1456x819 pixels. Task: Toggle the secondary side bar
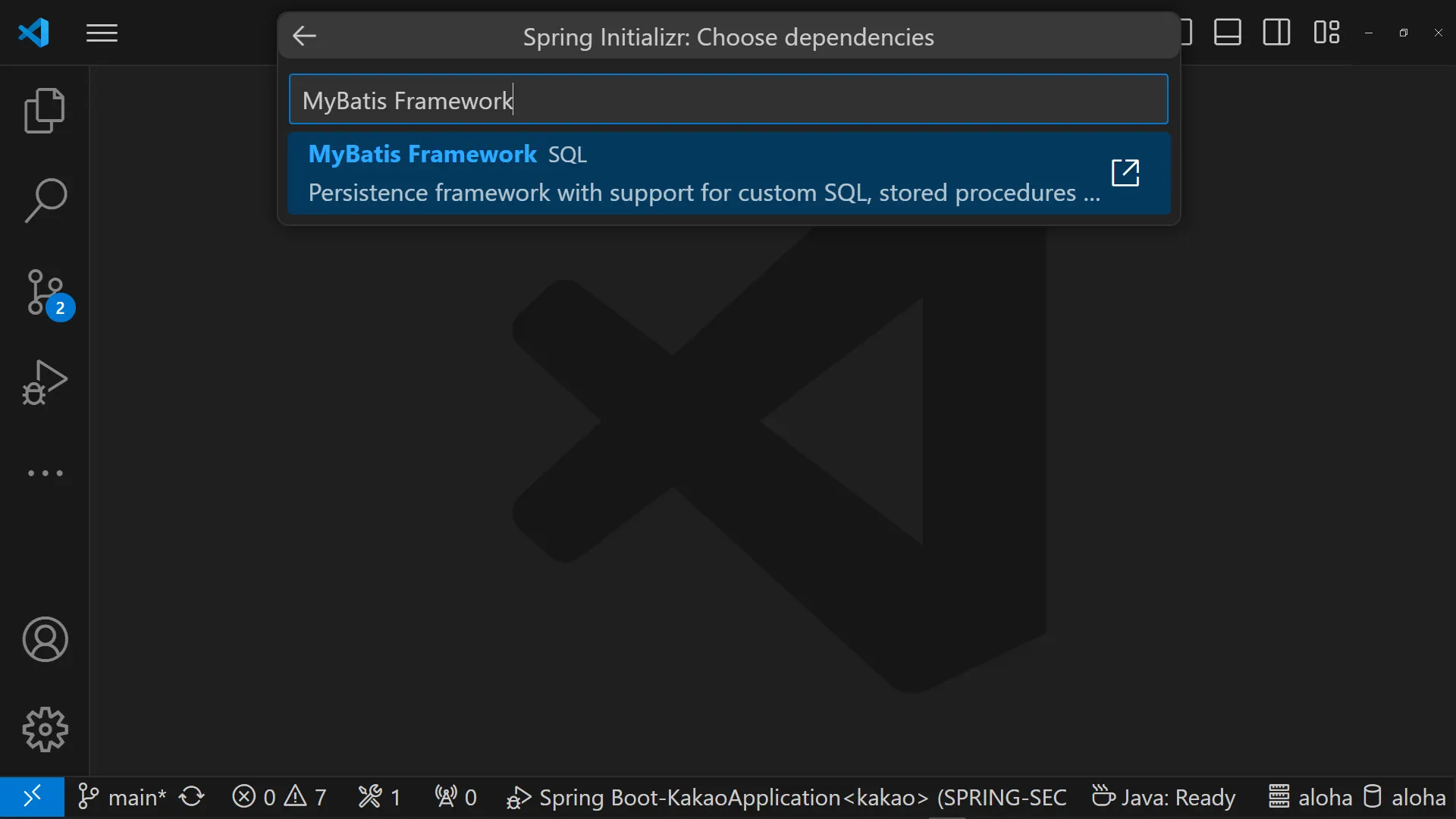pyautogui.click(x=1276, y=33)
